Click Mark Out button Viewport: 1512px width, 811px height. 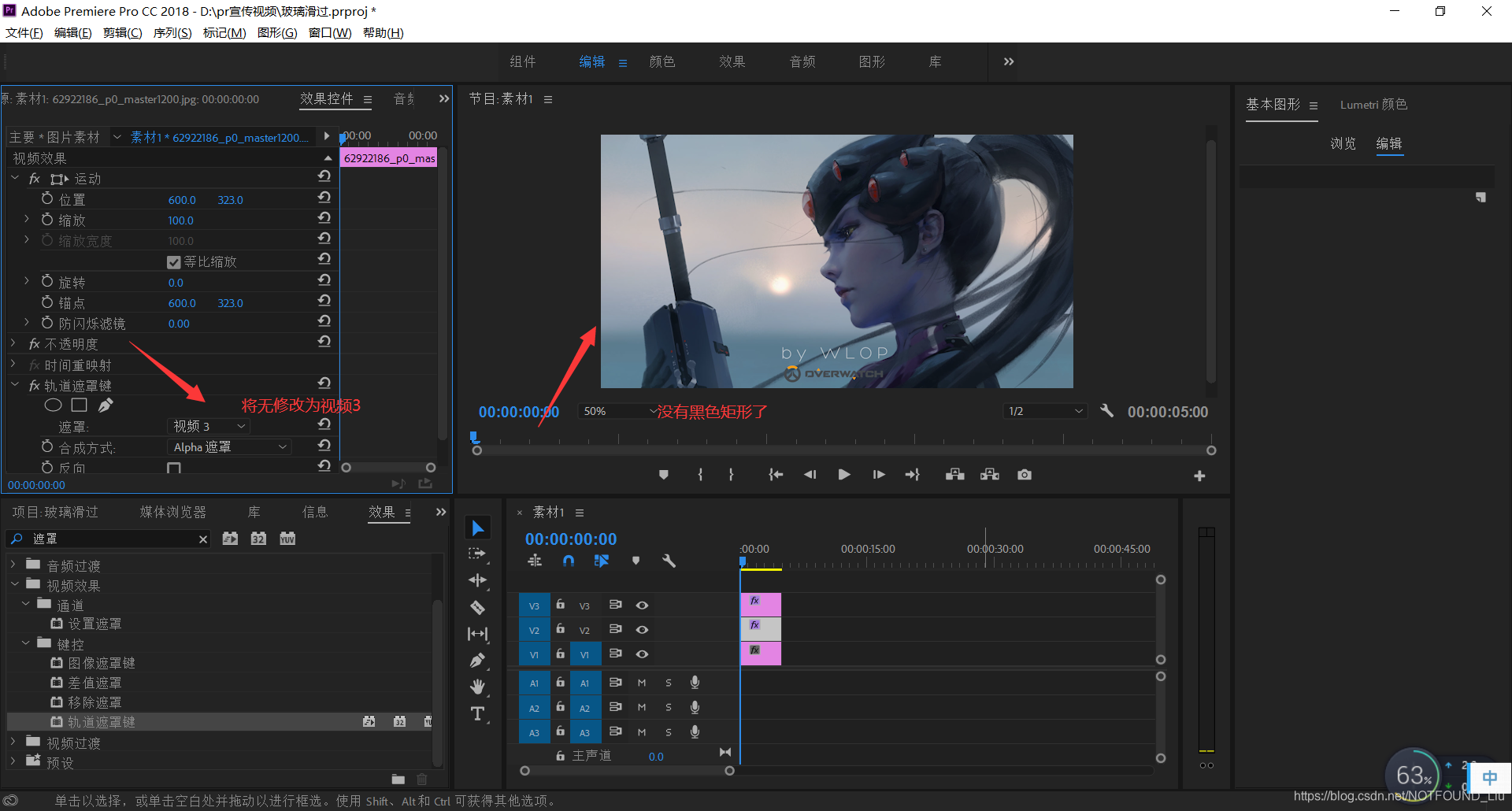(x=732, y=475)
